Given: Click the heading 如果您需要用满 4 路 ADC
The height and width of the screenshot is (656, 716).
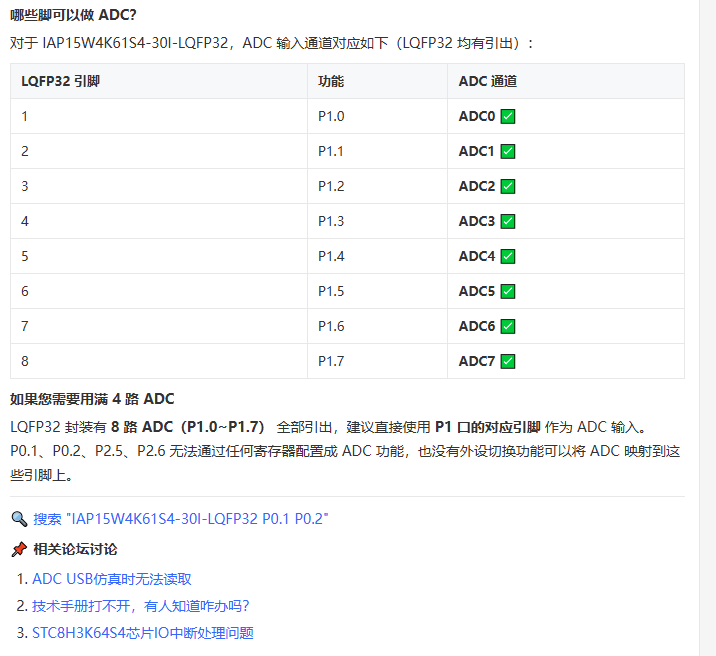Looking at the screenshot, I should (92, 399).
